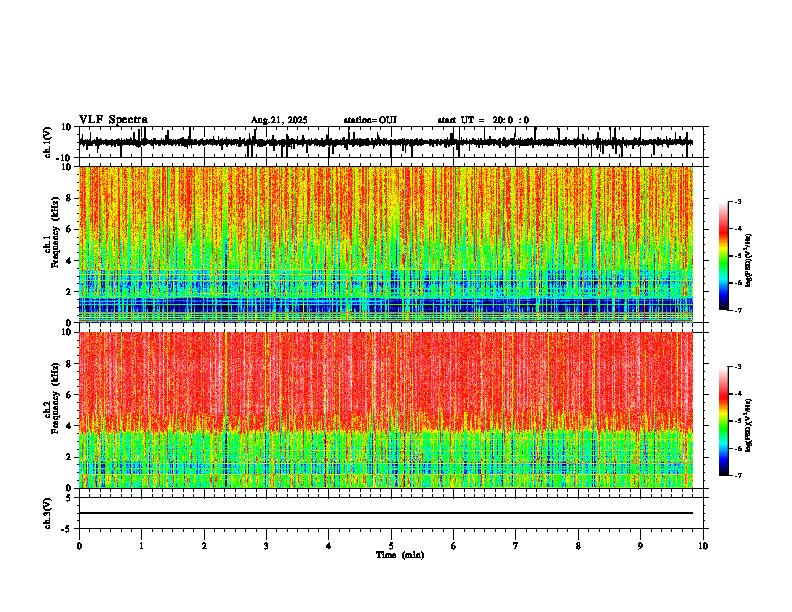792x612 pixels.
Task: Click time axis tick label "1"
Action: [141, 546]
